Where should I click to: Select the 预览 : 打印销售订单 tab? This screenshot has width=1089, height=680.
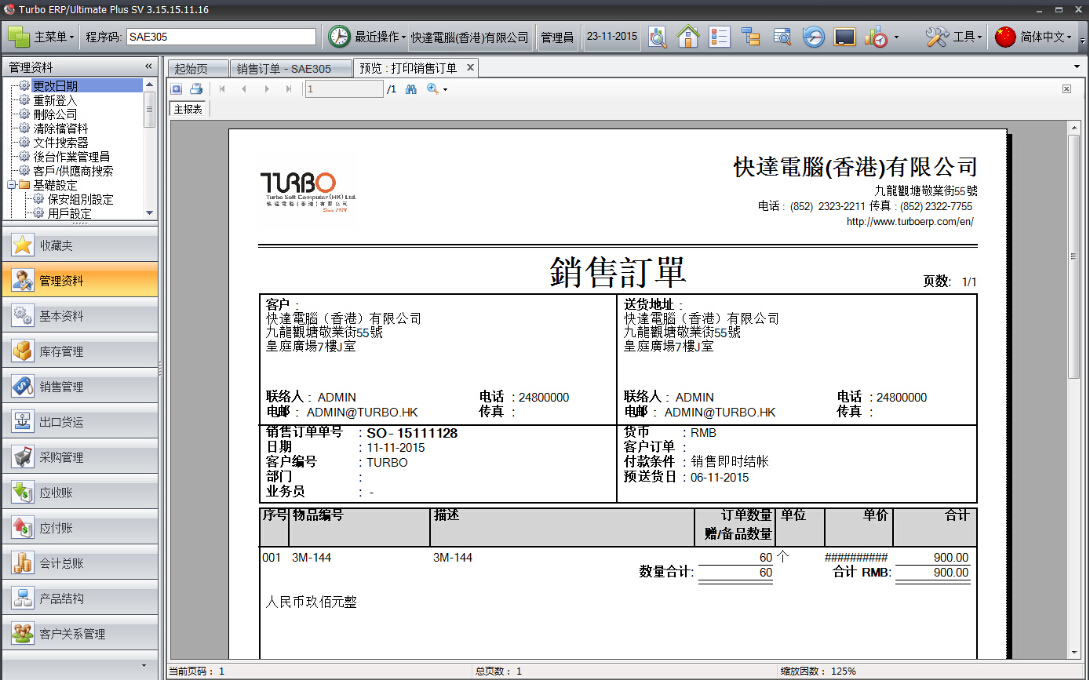(x=408, y=68)
